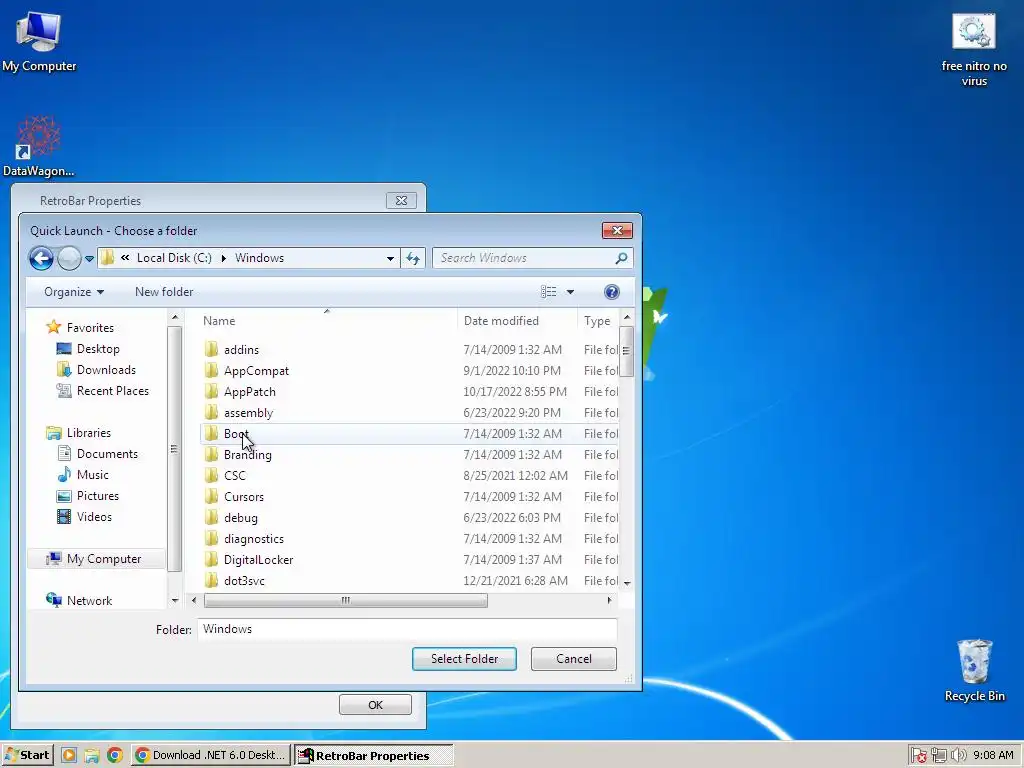Create a New folder
Screen dimensions: 1024x768
point(164,292)
